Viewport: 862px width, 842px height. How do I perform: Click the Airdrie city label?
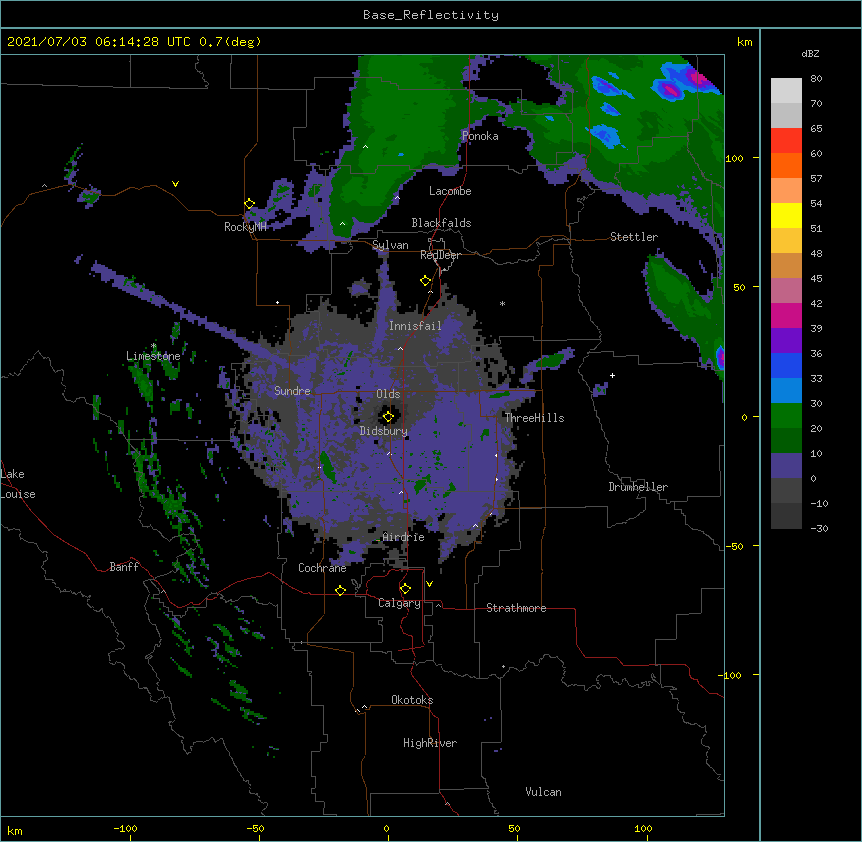pos(403,537)
